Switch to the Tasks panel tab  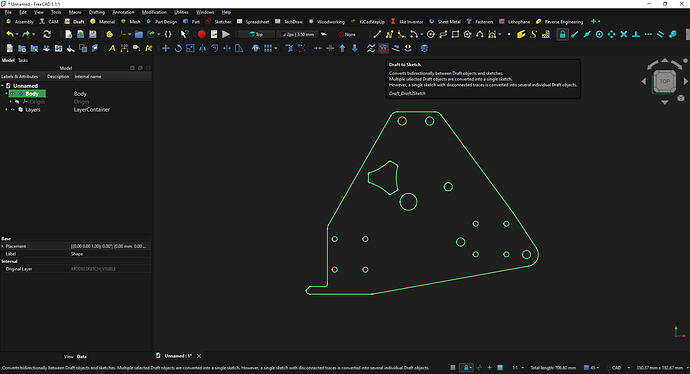(x=23, y=60)
